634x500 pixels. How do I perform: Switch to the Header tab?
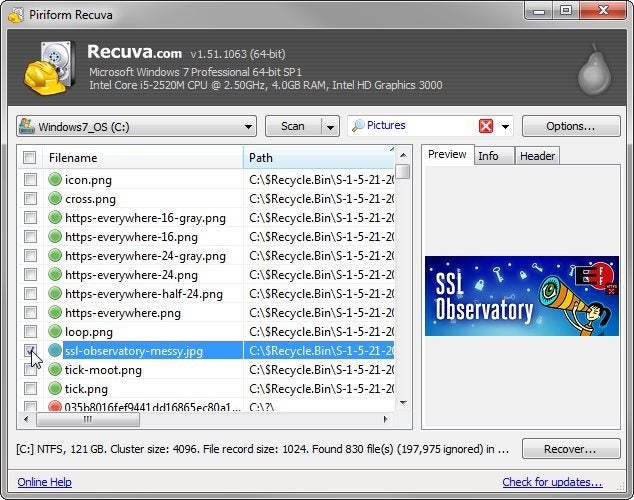(x=537, y=156)
